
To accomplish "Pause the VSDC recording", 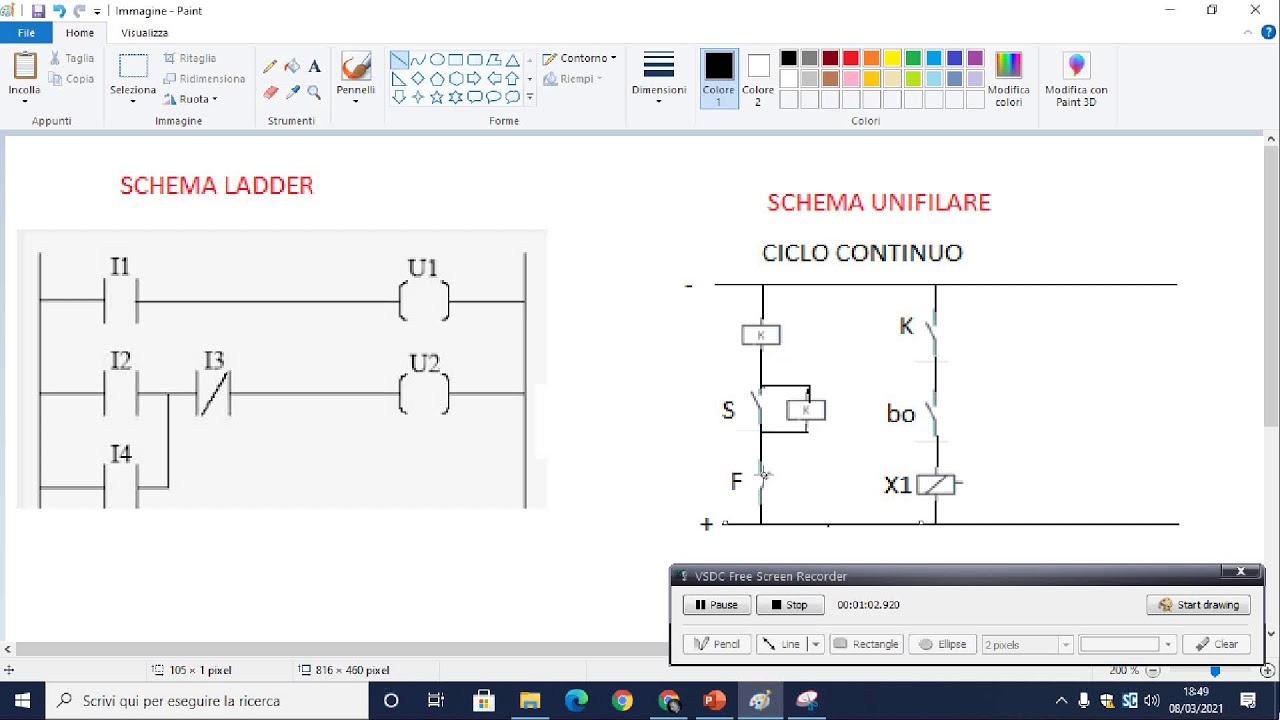I will click(x=717, y=605).
